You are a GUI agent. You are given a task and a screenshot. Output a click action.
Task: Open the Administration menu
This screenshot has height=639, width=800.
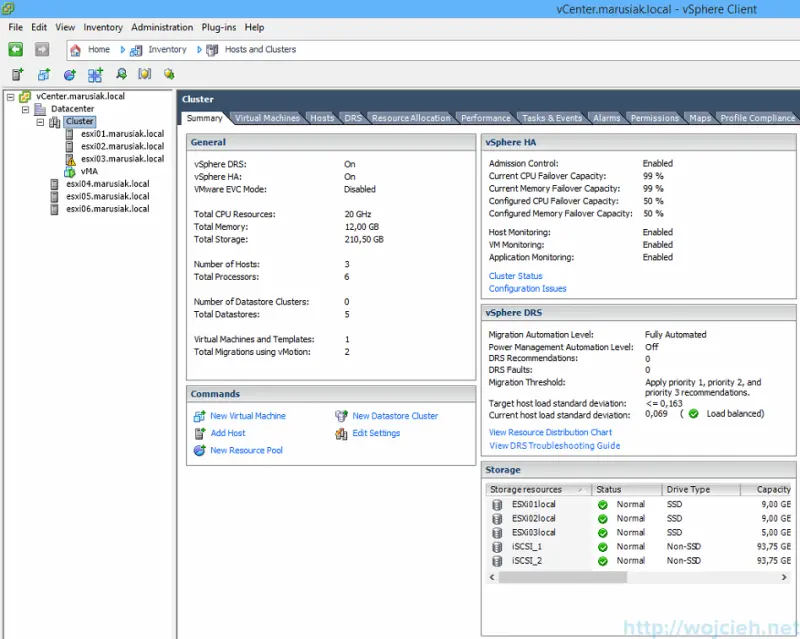click(x=162, y=27)
